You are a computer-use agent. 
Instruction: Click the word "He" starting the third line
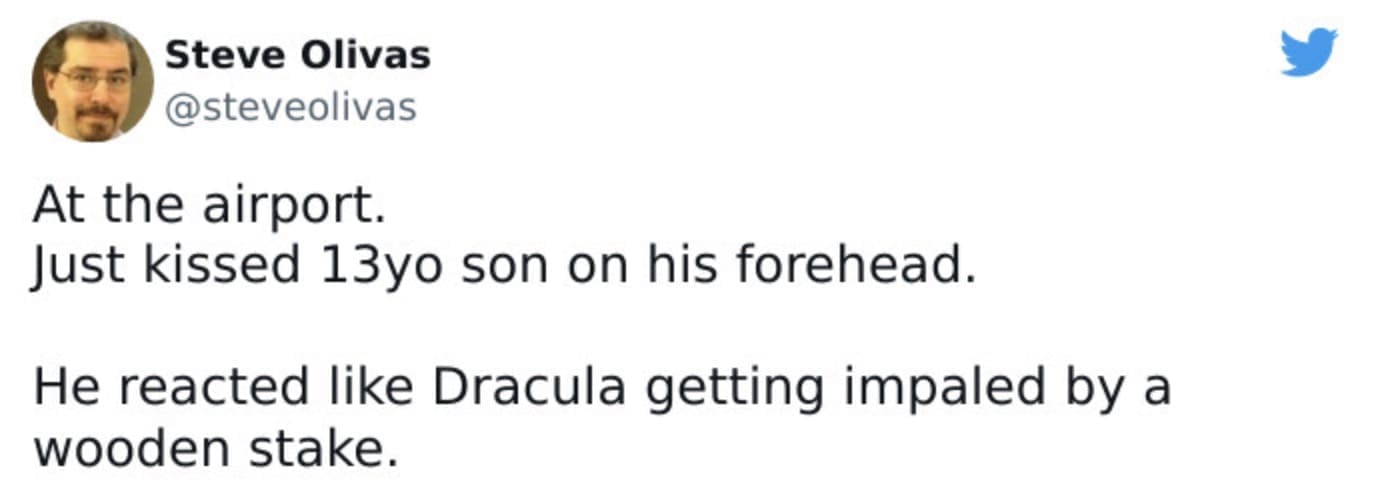[x=59, y=388]
